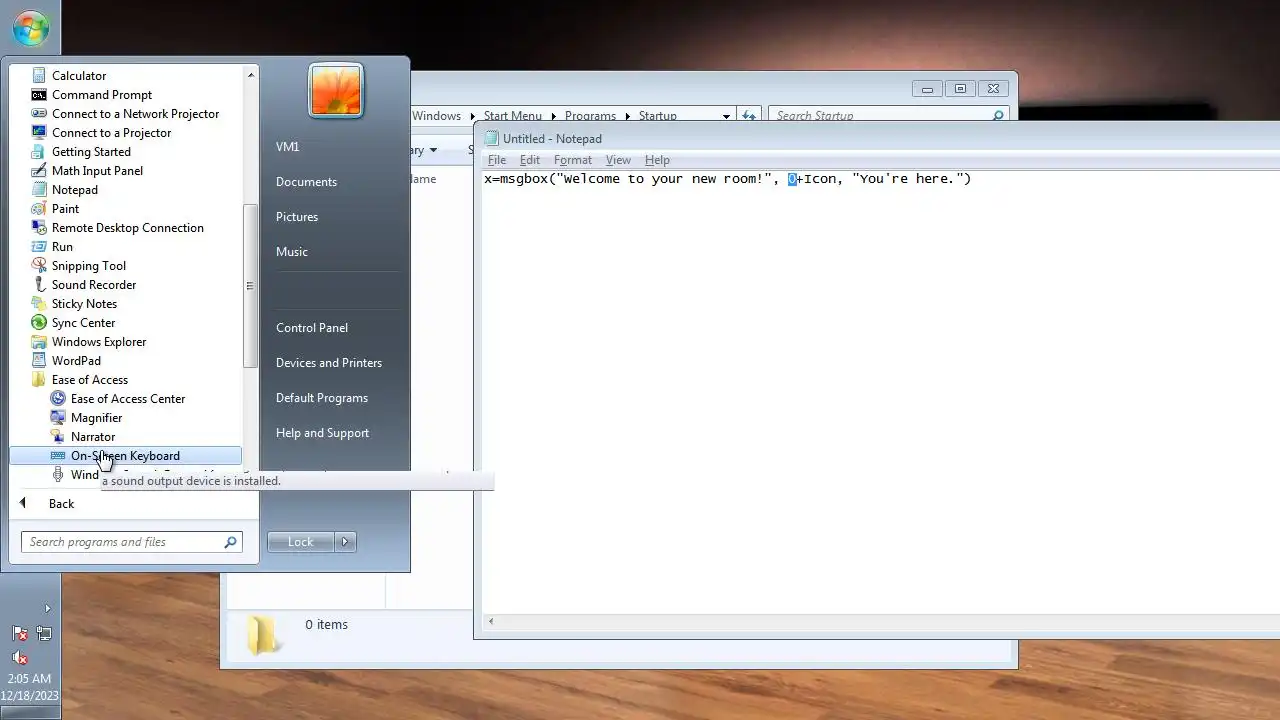This screenshot has height=720, width=1280.
Task: Select Connect to a Network Projector
Action: pyautogui.click(x=135, y=114)
